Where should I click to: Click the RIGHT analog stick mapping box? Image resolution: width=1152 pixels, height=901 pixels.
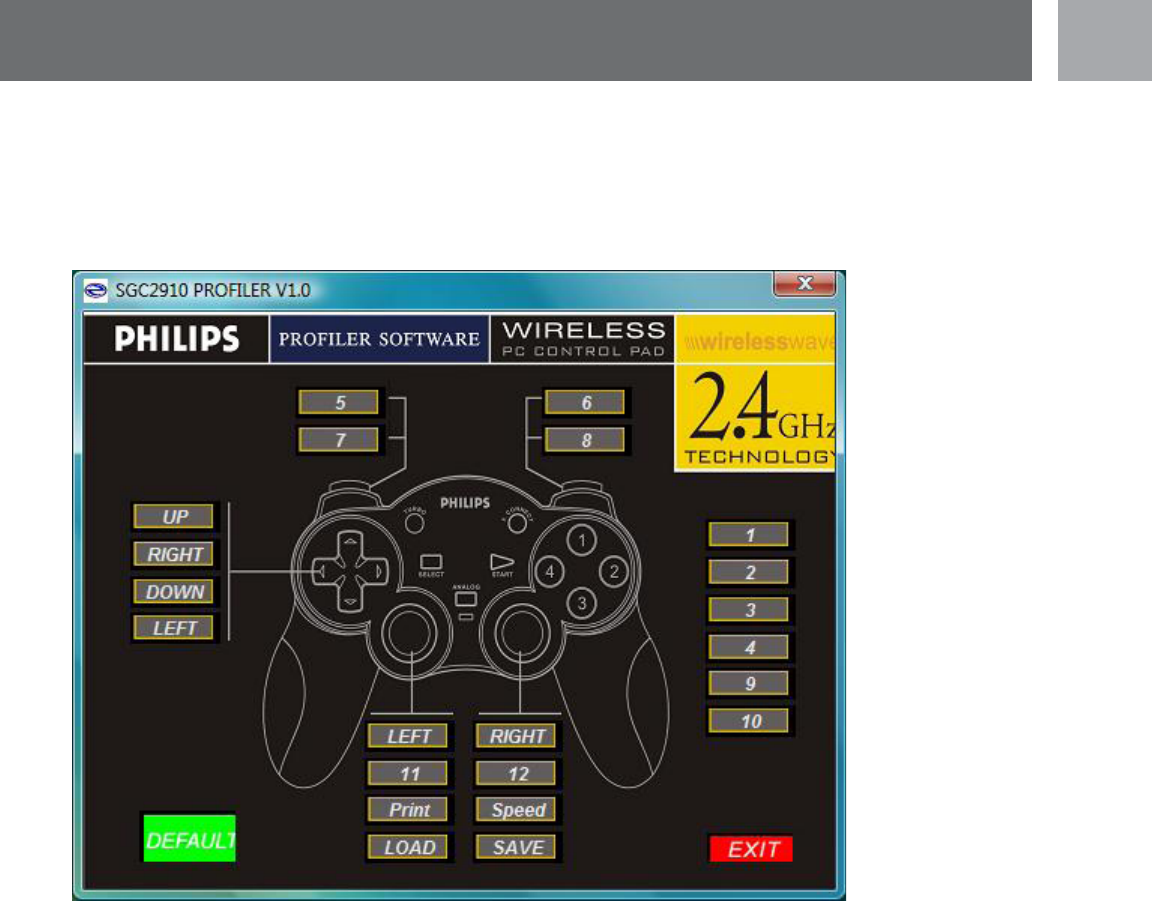coord(516,736)
